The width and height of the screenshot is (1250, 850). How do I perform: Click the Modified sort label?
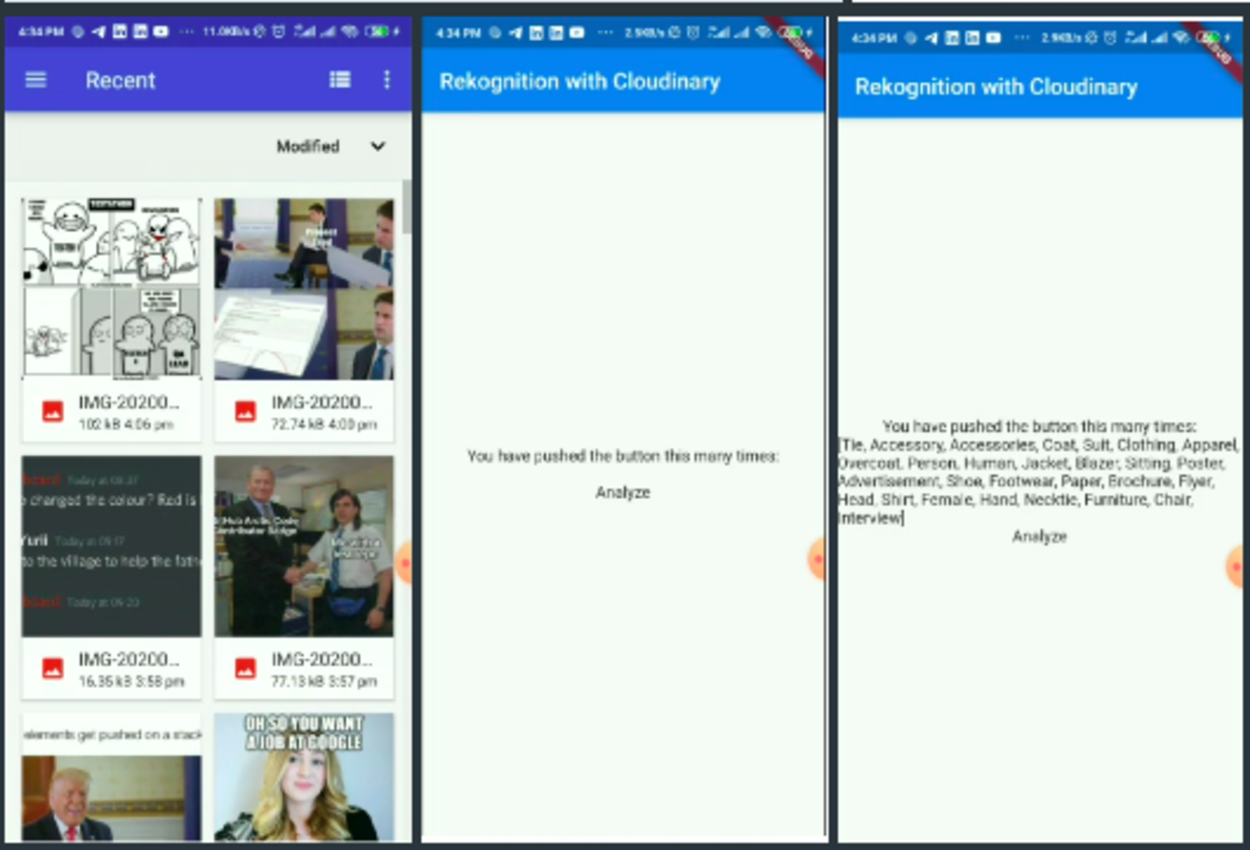tap(308, 146)
